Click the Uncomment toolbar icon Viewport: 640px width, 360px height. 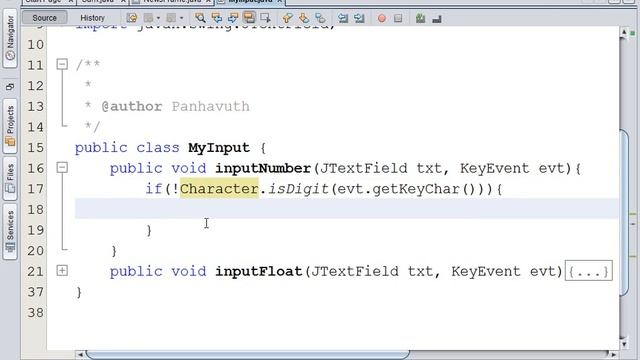click(437, 18)
